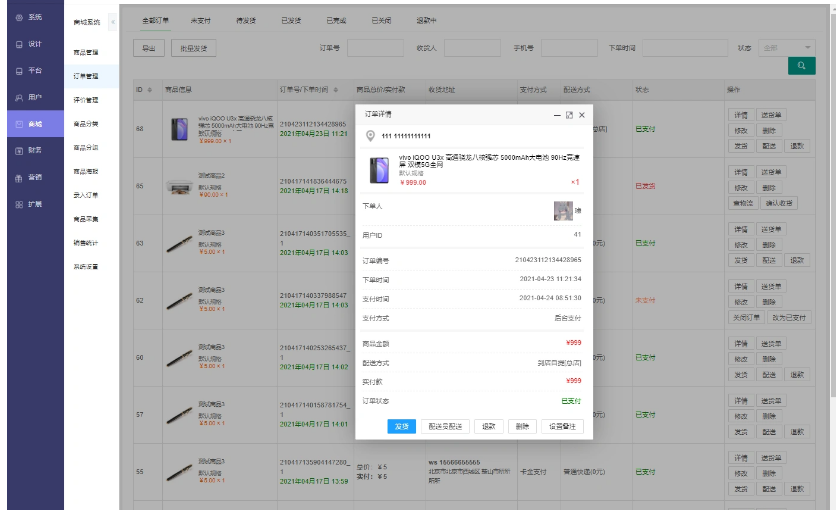The image size is (836, 510).
Task: Select the highlighted 商城 (Mall) sidebar item
Action: 35,124
